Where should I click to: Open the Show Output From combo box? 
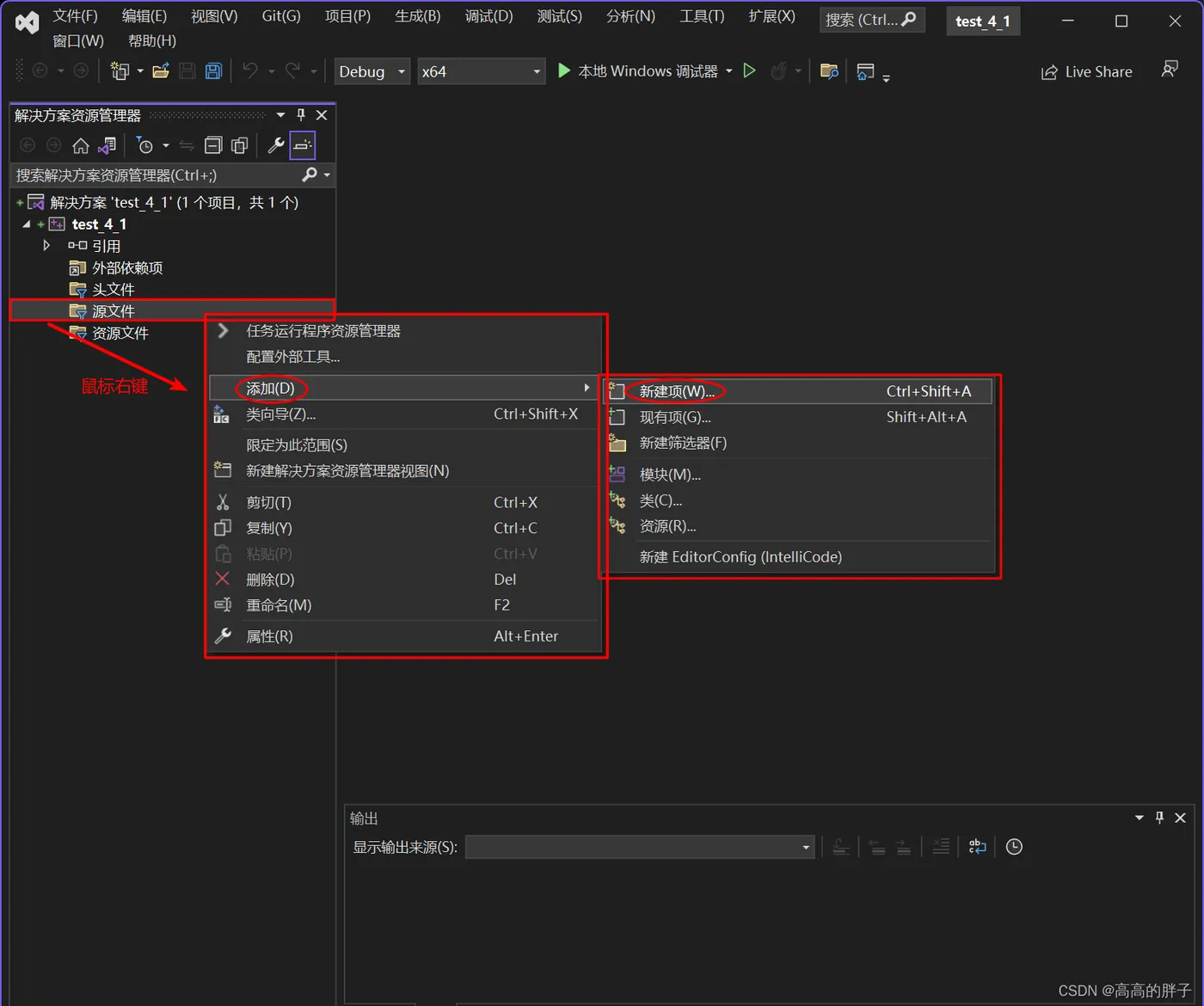pos(640,847)
